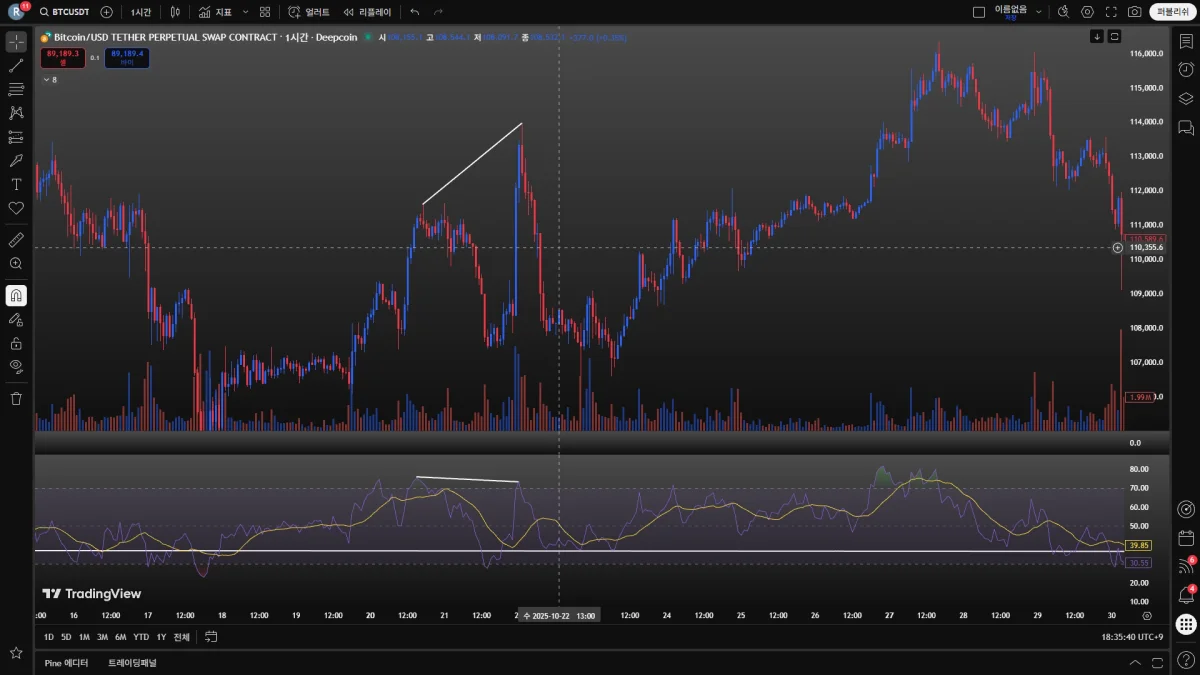Toggle magnet mode for drawings
1200x675 pixels.
tap(16, 295)
